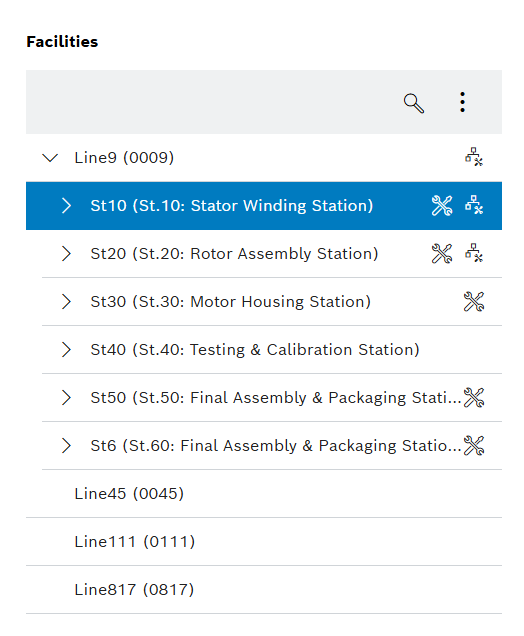Viewport: 524px width, 636px height.
Task: Expand the St20 Rotor Assembly Station node
Action: coord(66,254)
